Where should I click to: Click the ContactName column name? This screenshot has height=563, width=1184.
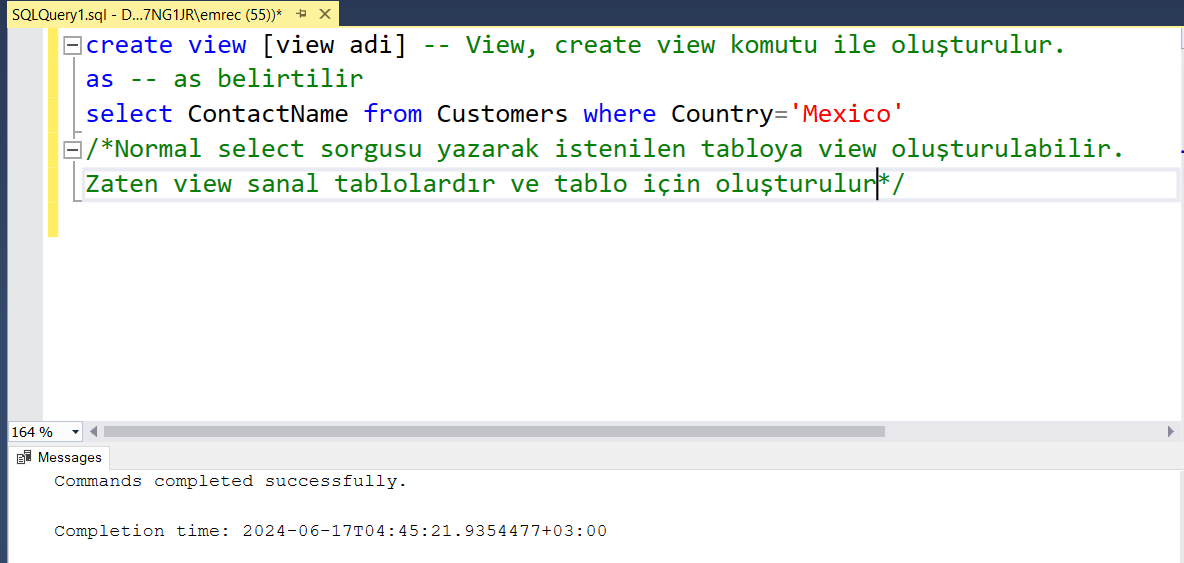pos(268,114)
